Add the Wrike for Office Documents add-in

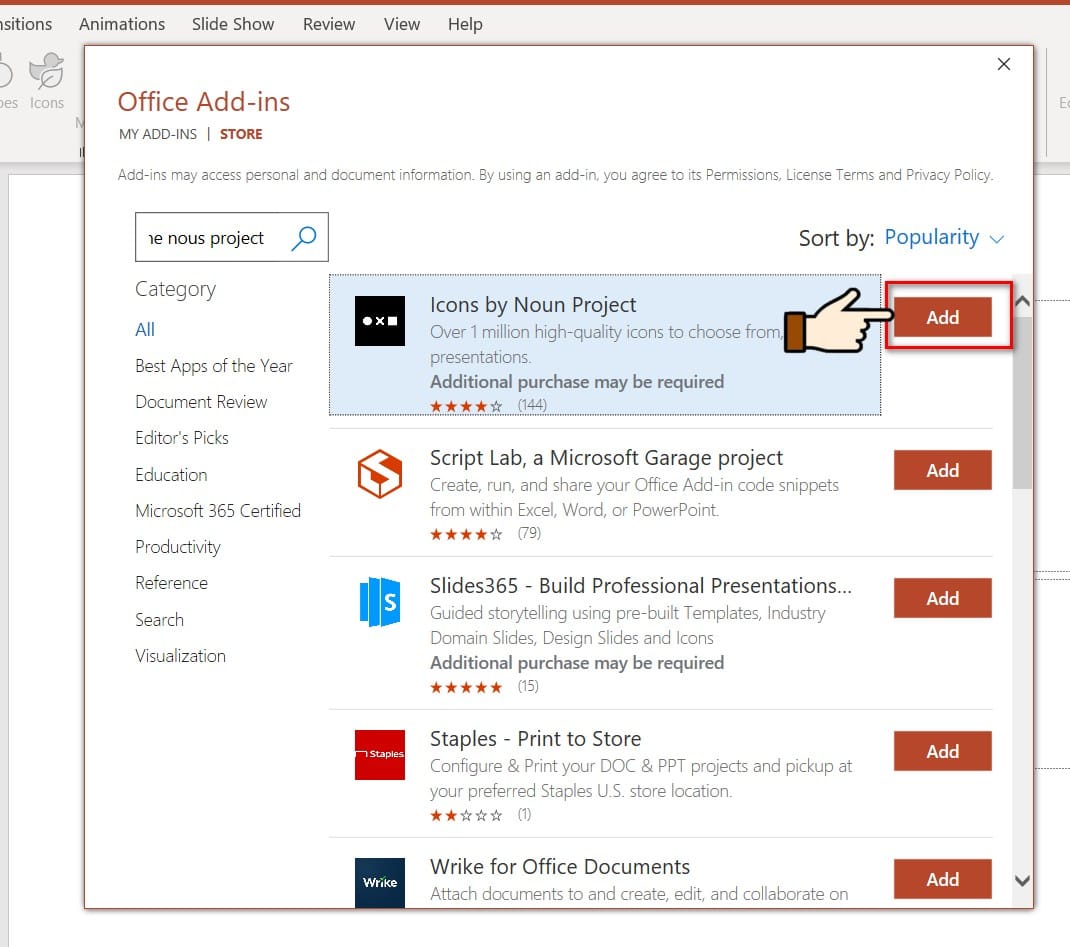pos(942,879)
